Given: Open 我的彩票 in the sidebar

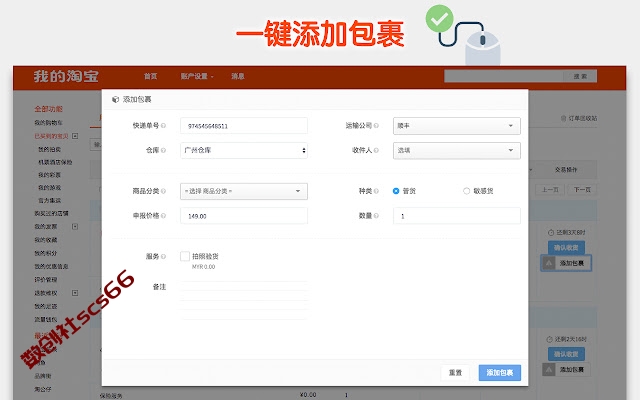Looking at the screenshot, I should pos(49,175).
